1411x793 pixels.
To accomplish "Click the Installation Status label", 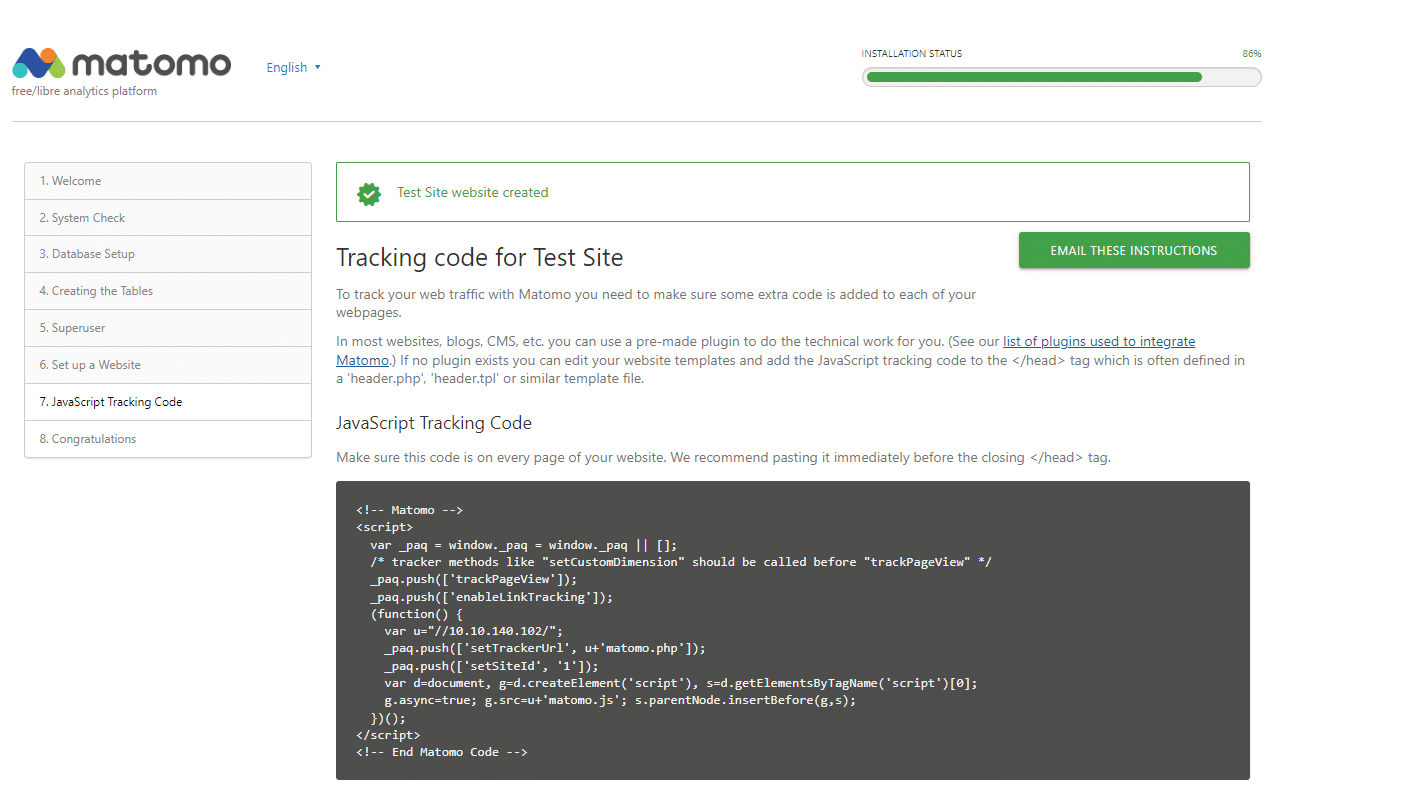I will [x=912, y=54].
